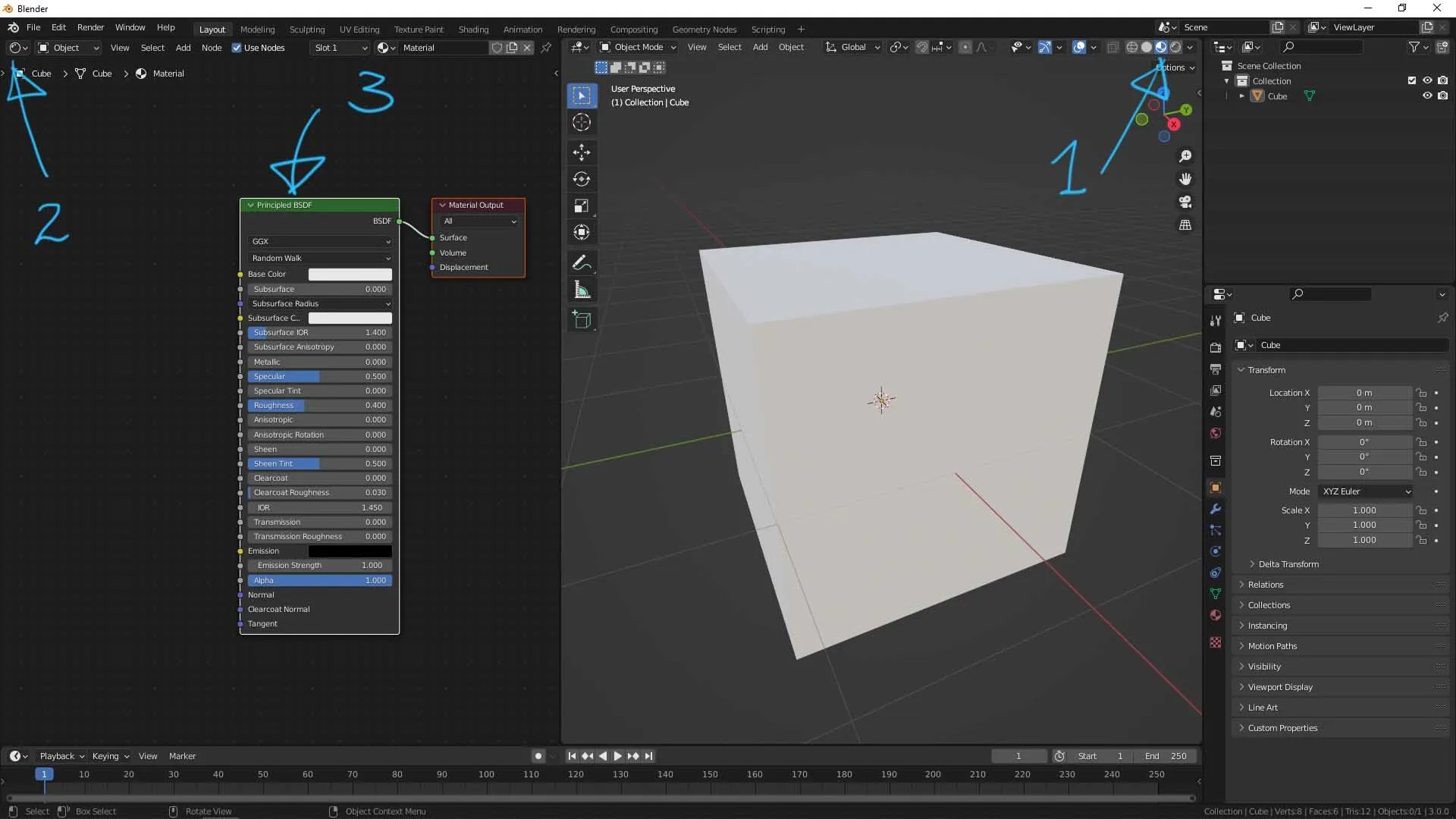Open the Emission color swatch
Viewport: 1456px width, 819px height.
click(x=350, y=551)
